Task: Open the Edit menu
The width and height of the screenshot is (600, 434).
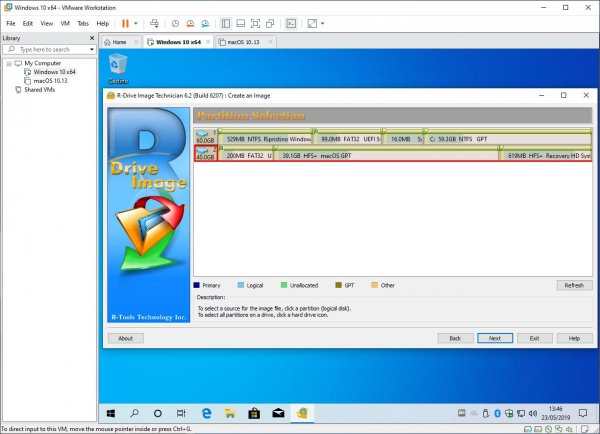Action: [x=28, y=24]
